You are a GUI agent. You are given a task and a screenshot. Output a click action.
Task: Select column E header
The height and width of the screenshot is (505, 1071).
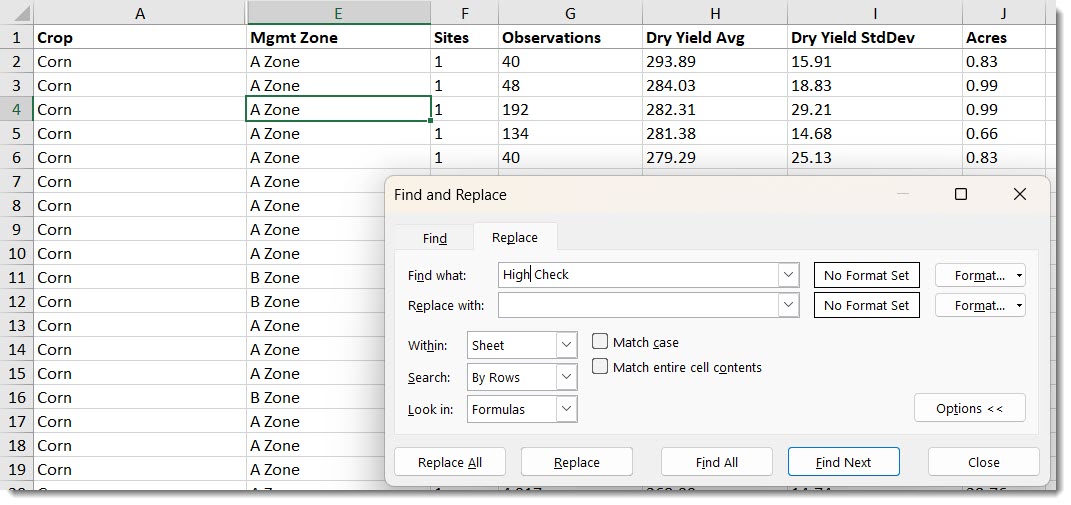tap(338, 13)
